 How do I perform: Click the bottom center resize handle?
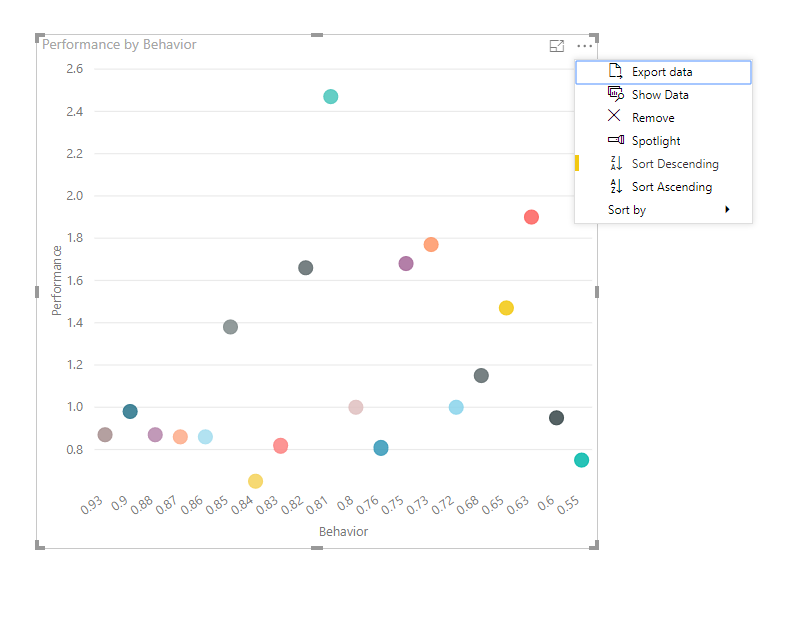317,548
